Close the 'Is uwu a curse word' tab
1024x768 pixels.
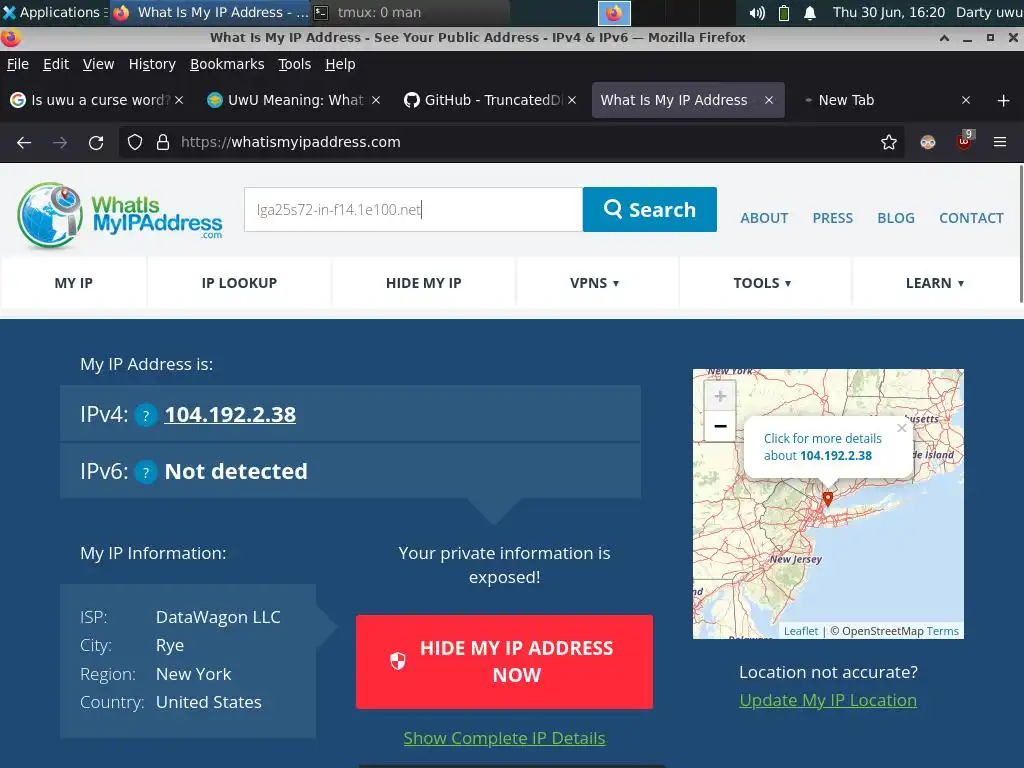(179, 100)
